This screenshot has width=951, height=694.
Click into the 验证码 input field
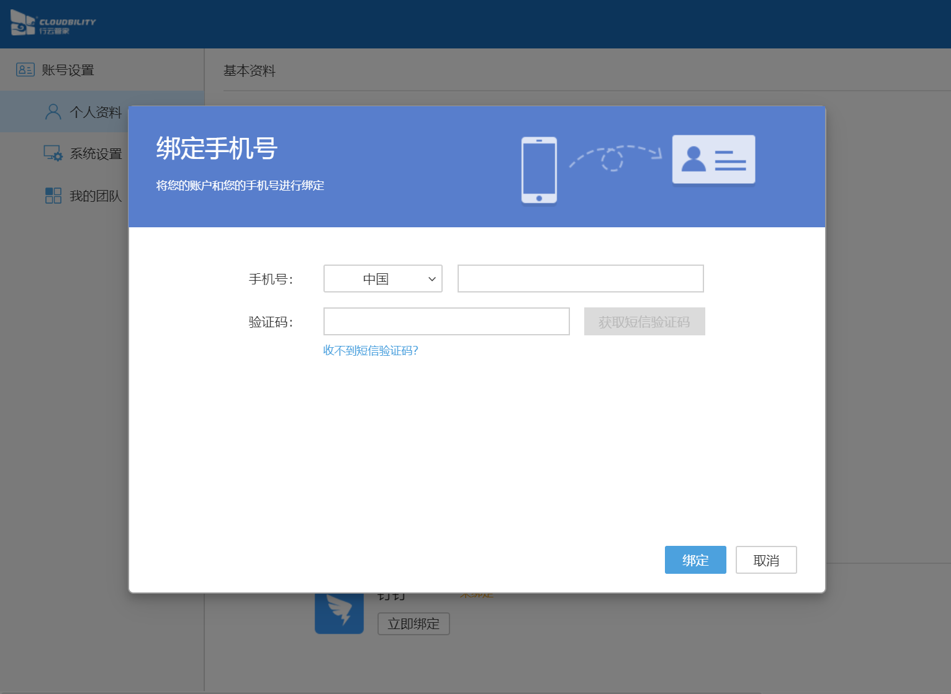pos(446,321)
